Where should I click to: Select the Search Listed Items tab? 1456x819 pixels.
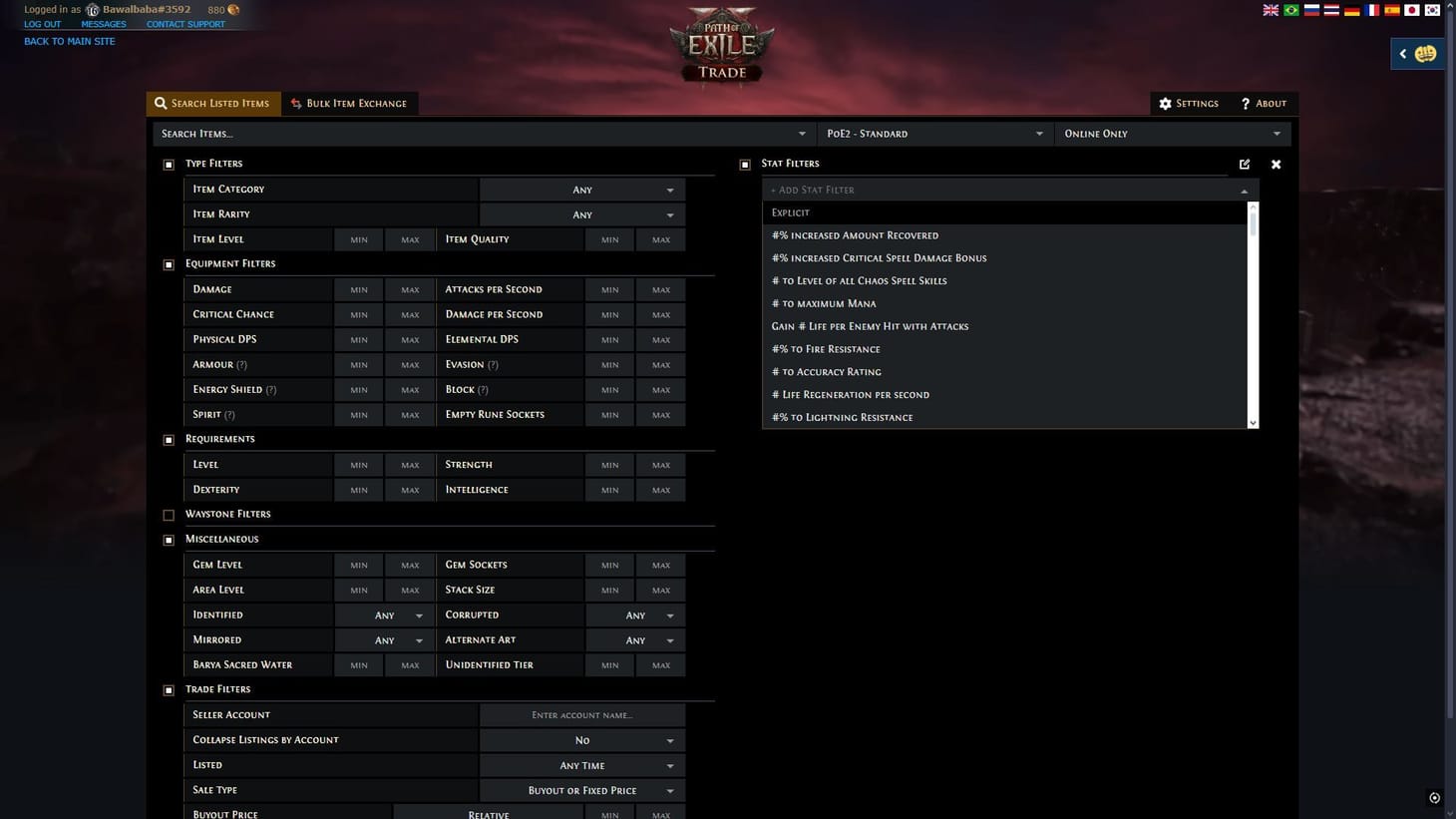(212, 103)
